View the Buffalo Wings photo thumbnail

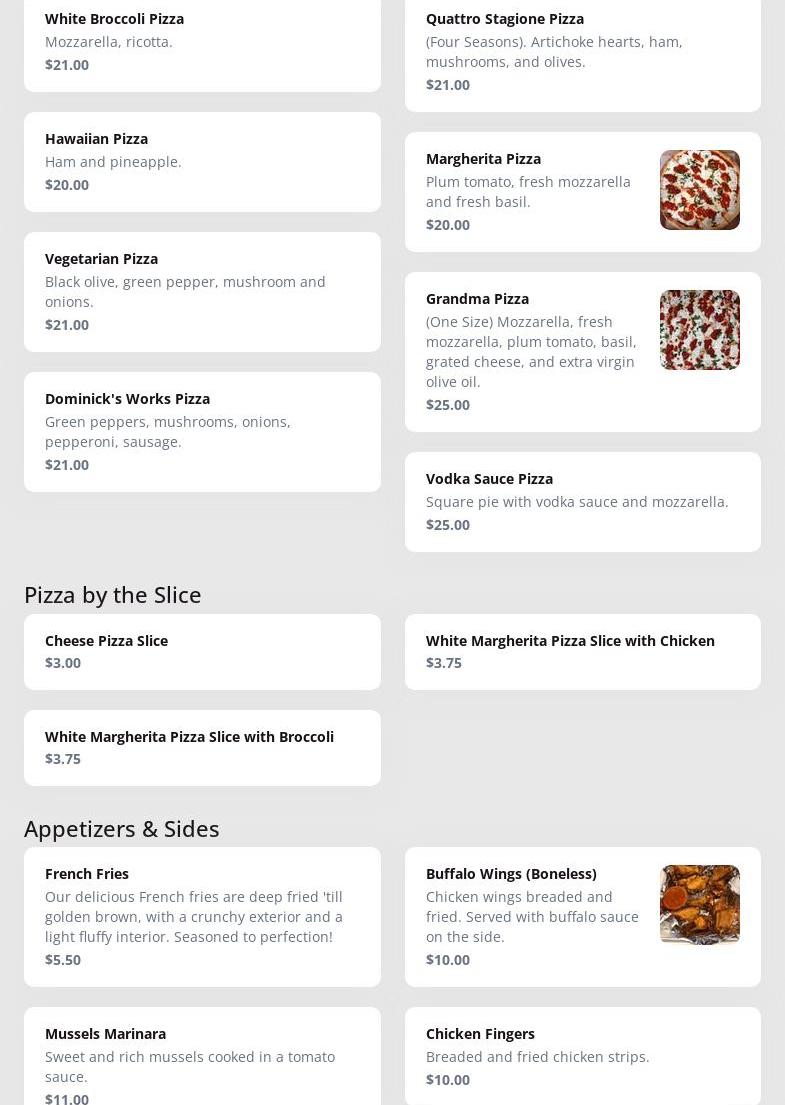click(x=699, y=904)
